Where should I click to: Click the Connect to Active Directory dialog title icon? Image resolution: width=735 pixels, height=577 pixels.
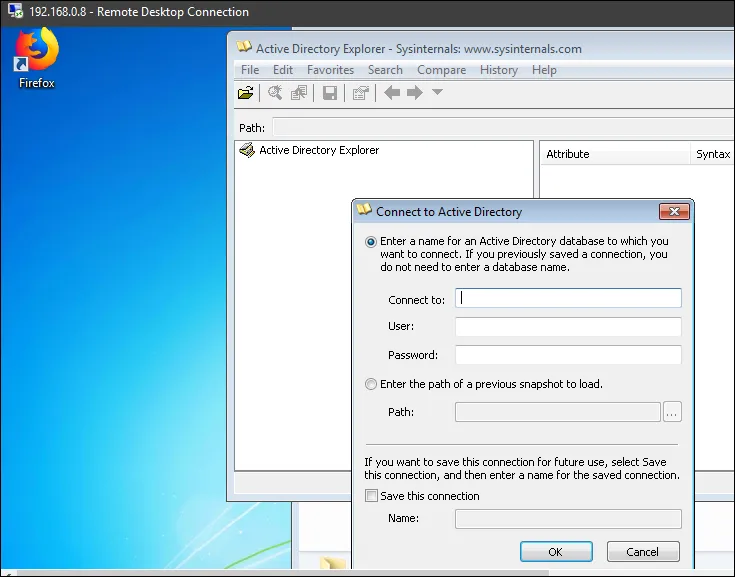pos(364,210)
